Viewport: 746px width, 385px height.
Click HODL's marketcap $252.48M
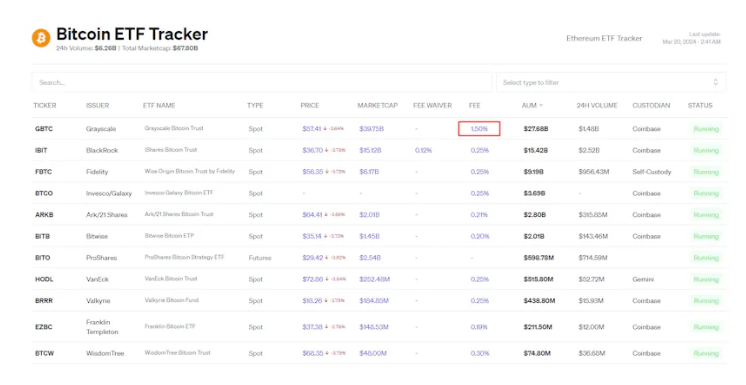pyautogui.click(x=374, y=279)
